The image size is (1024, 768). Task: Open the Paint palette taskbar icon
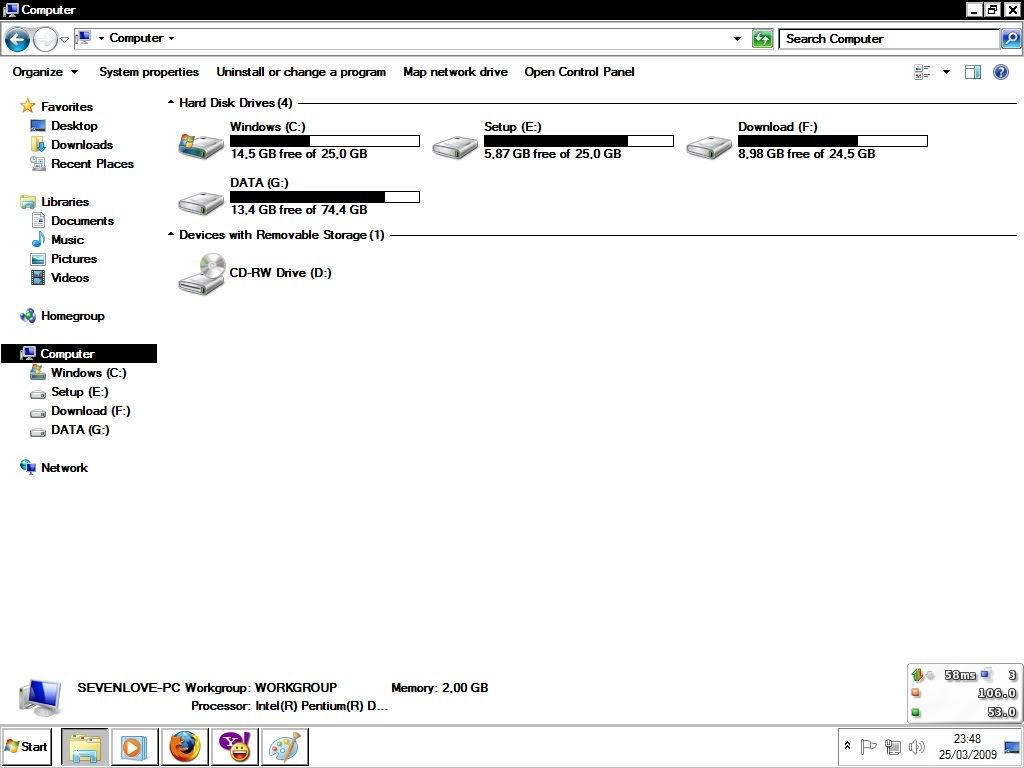(x=285, y=747)
